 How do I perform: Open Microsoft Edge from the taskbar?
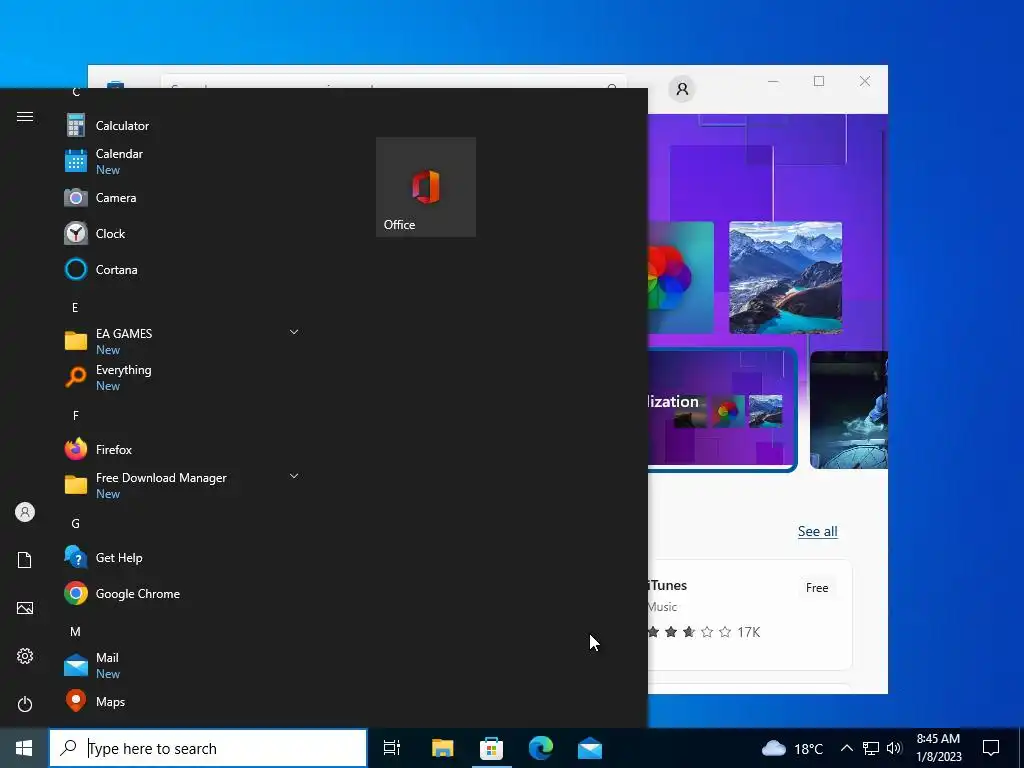[541, 748]
